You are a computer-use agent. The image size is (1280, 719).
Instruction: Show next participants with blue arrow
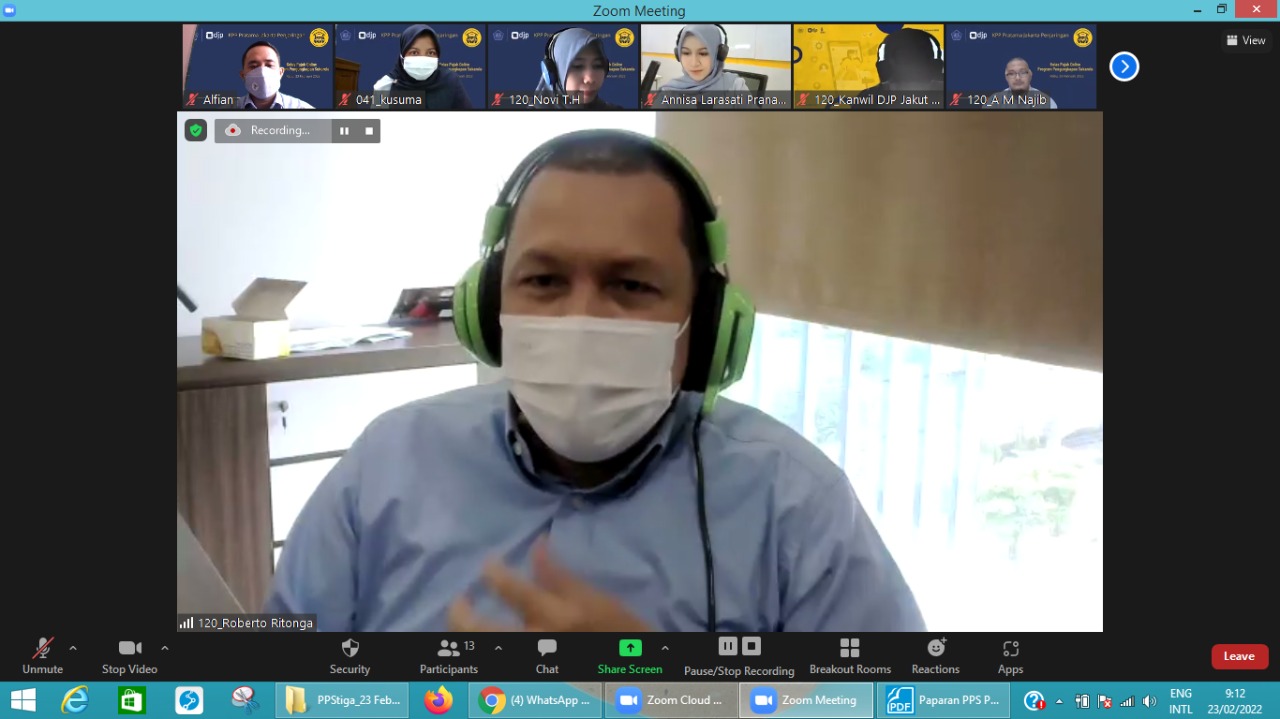pos(1124,67)
